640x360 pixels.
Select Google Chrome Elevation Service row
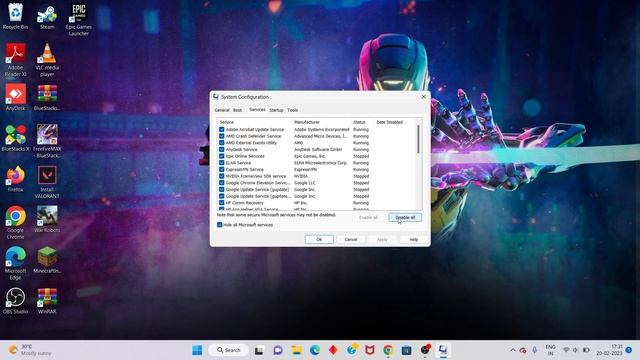pyautogui.click(x=294, y=183)
